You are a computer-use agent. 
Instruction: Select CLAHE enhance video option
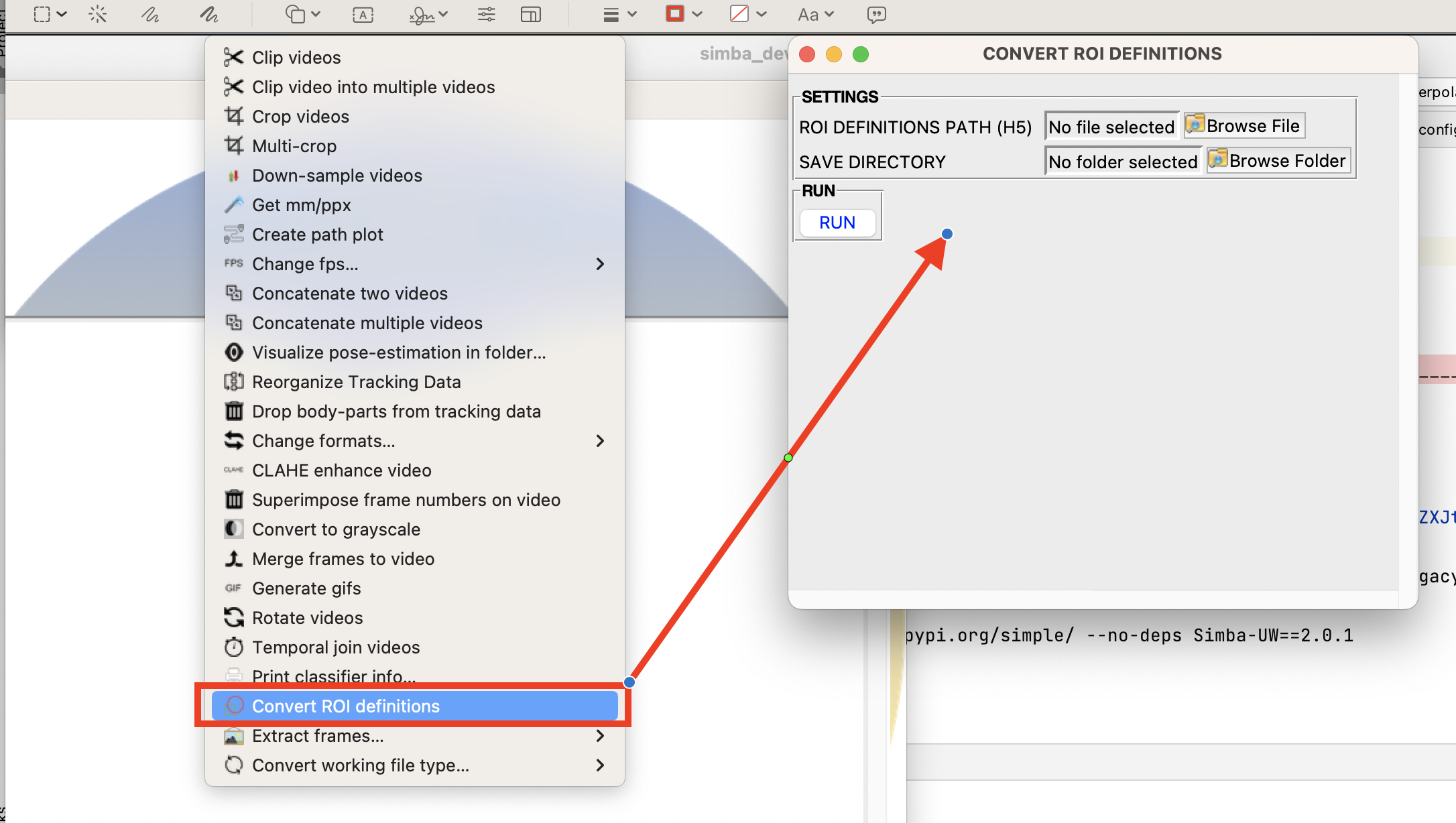341,470
